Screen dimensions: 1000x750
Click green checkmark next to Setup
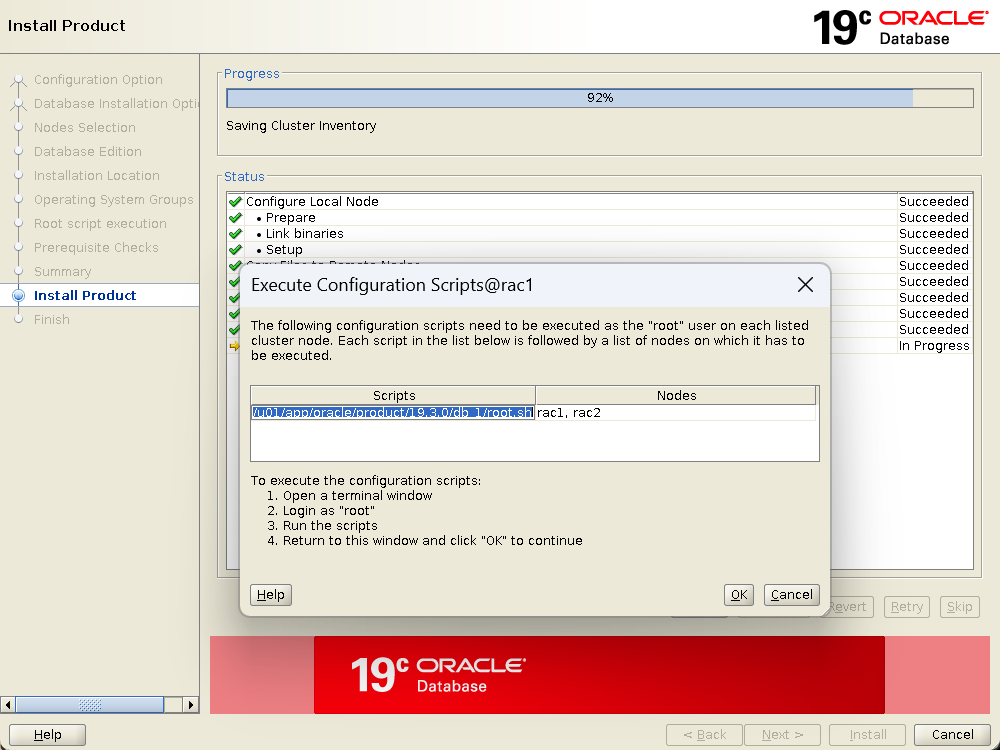pyautogui.click(x=235, y=250)
